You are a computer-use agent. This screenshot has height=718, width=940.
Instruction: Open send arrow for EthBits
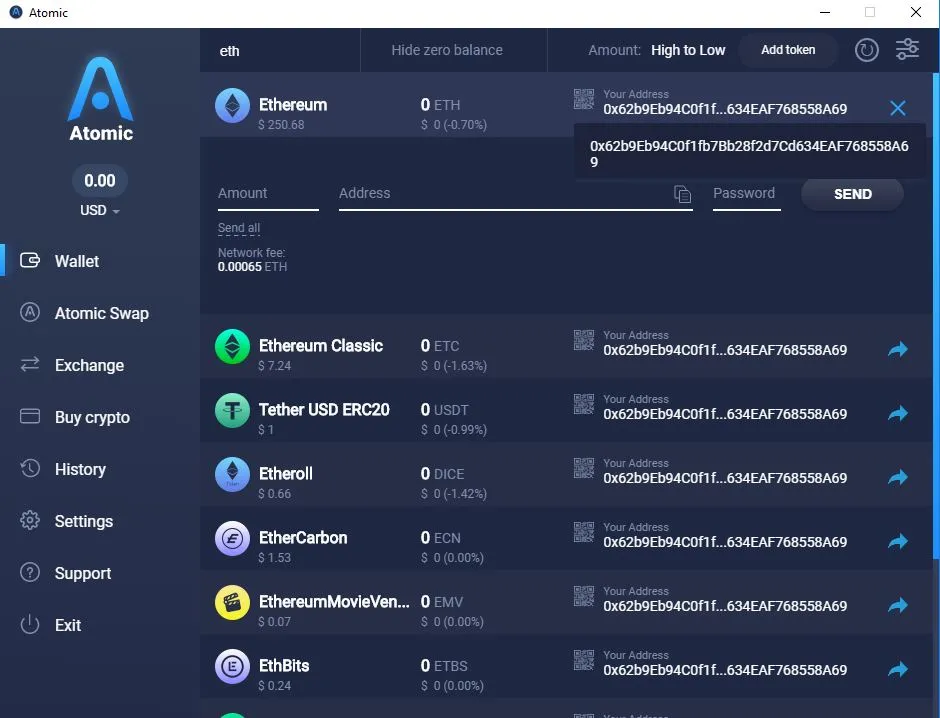point(897,669)
